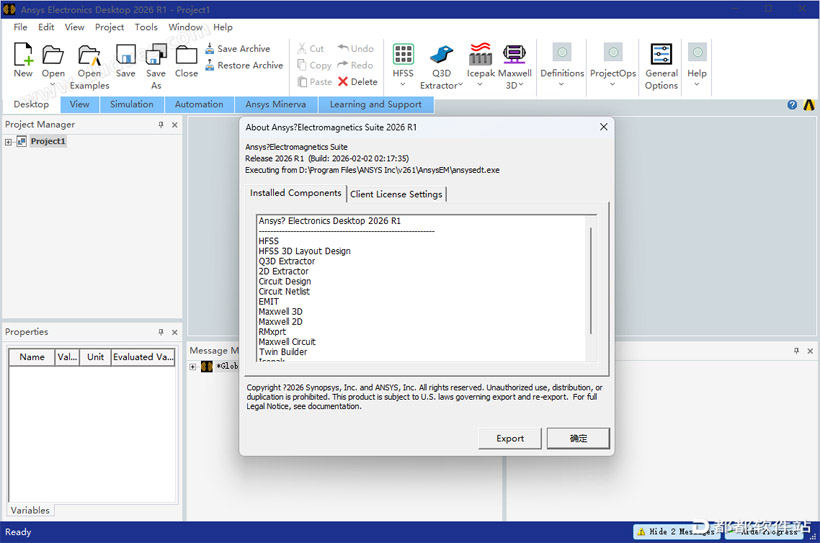The width and height of the screenshot is (820, 543).
Task: Click the Maxwell 3D icon
Action: (x=514, y=54)
